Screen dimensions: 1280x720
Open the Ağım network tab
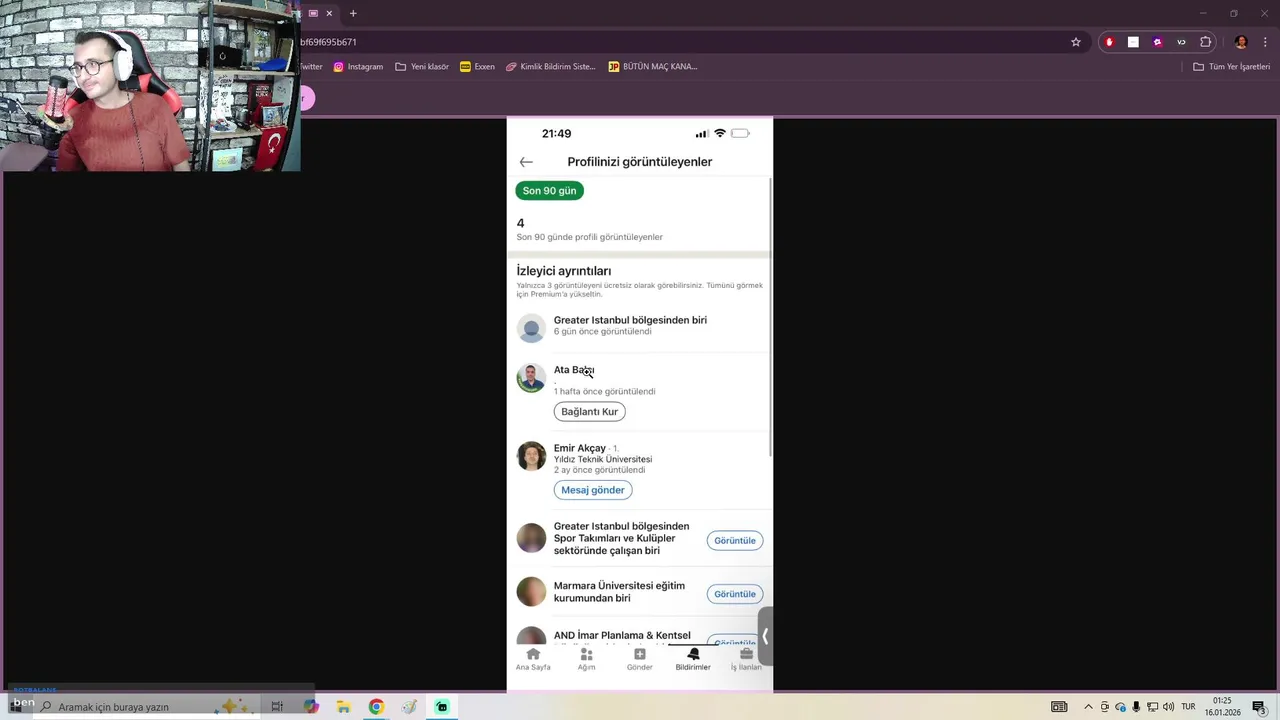click(x=586, y=659)
